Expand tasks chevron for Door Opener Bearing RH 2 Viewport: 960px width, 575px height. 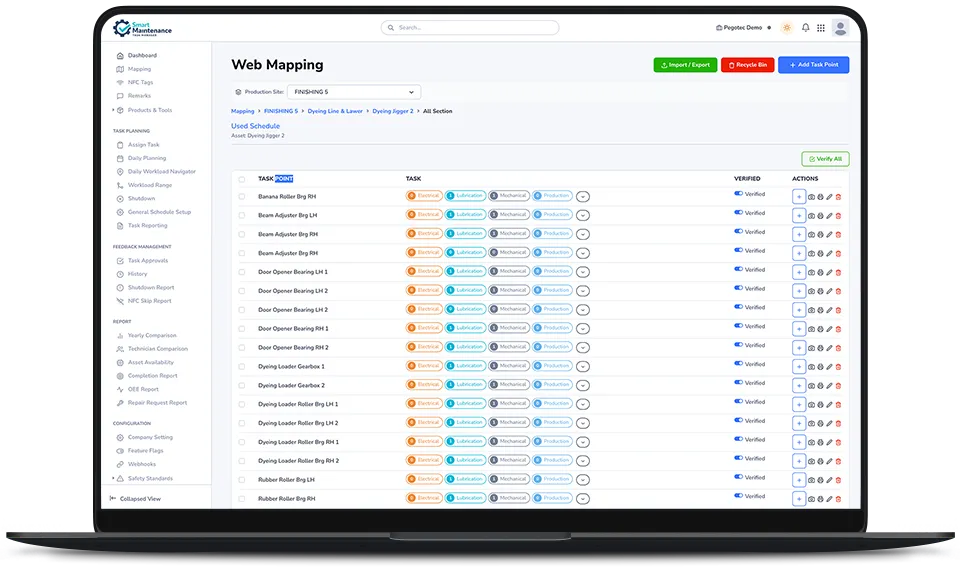(x=583, y=348)
